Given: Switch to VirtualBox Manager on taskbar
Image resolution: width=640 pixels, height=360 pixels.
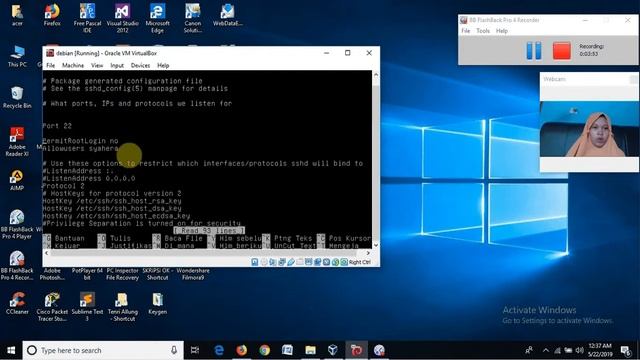Looking at the screenshot, I should coord(333,350).
